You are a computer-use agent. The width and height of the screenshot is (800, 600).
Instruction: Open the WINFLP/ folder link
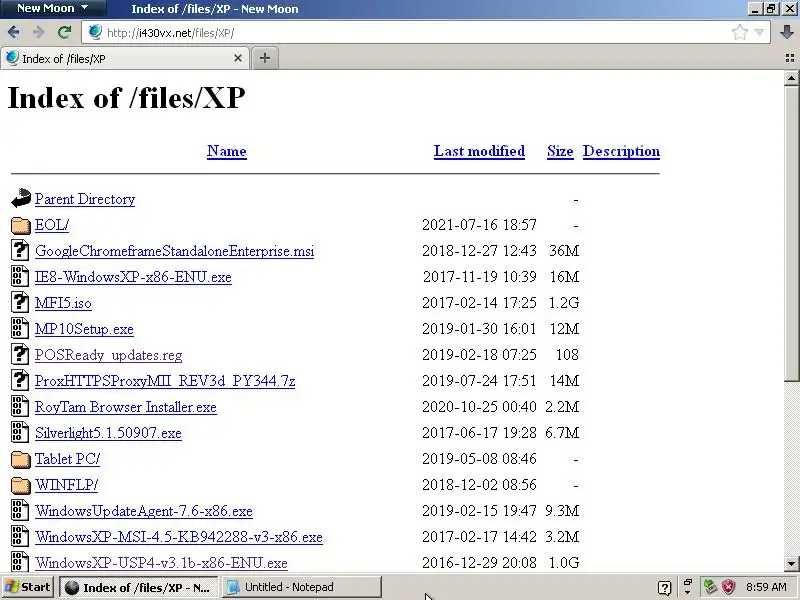tap(66, 485)
